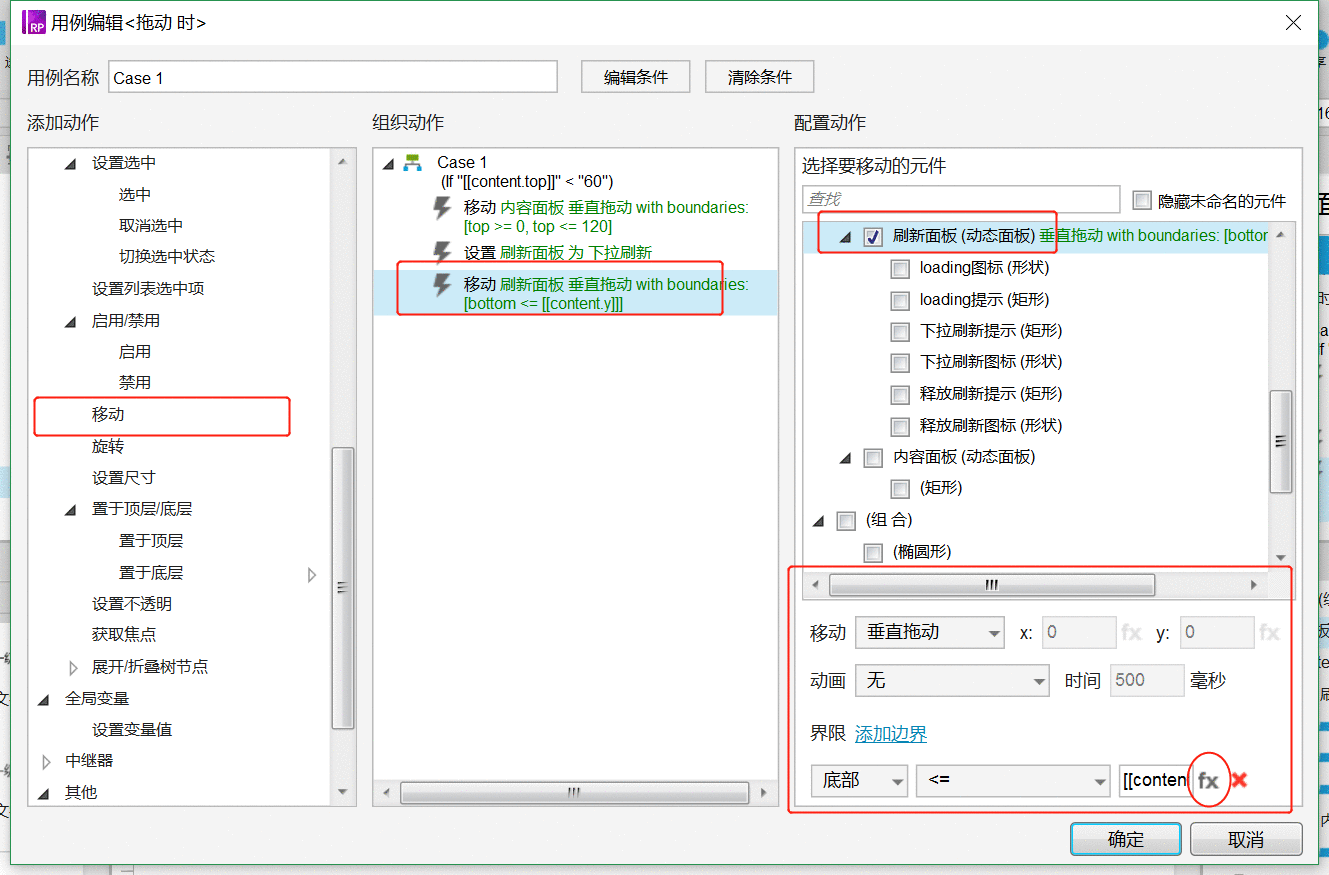Click 添加边界 link
1329x875 pixels.
coord(891,734)
